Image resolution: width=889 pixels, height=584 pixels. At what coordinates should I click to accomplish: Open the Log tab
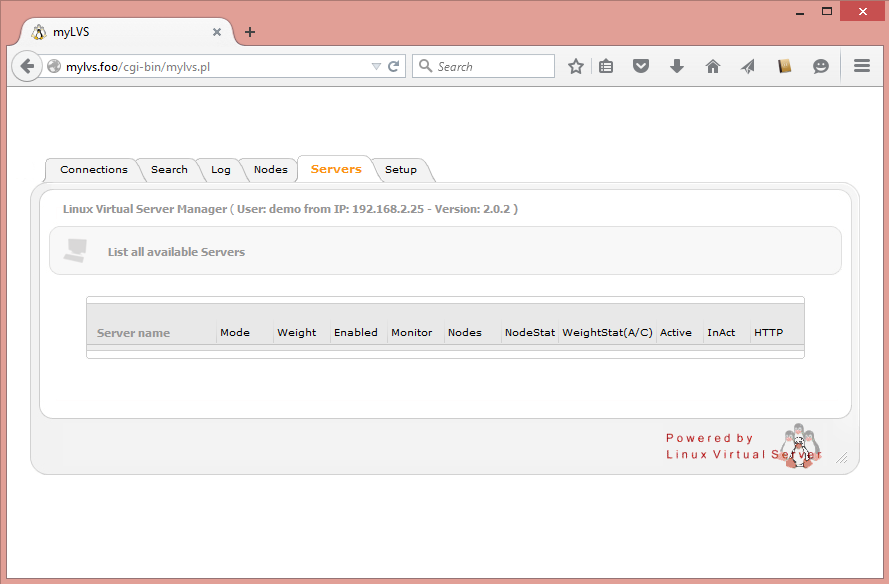point(220,170)
